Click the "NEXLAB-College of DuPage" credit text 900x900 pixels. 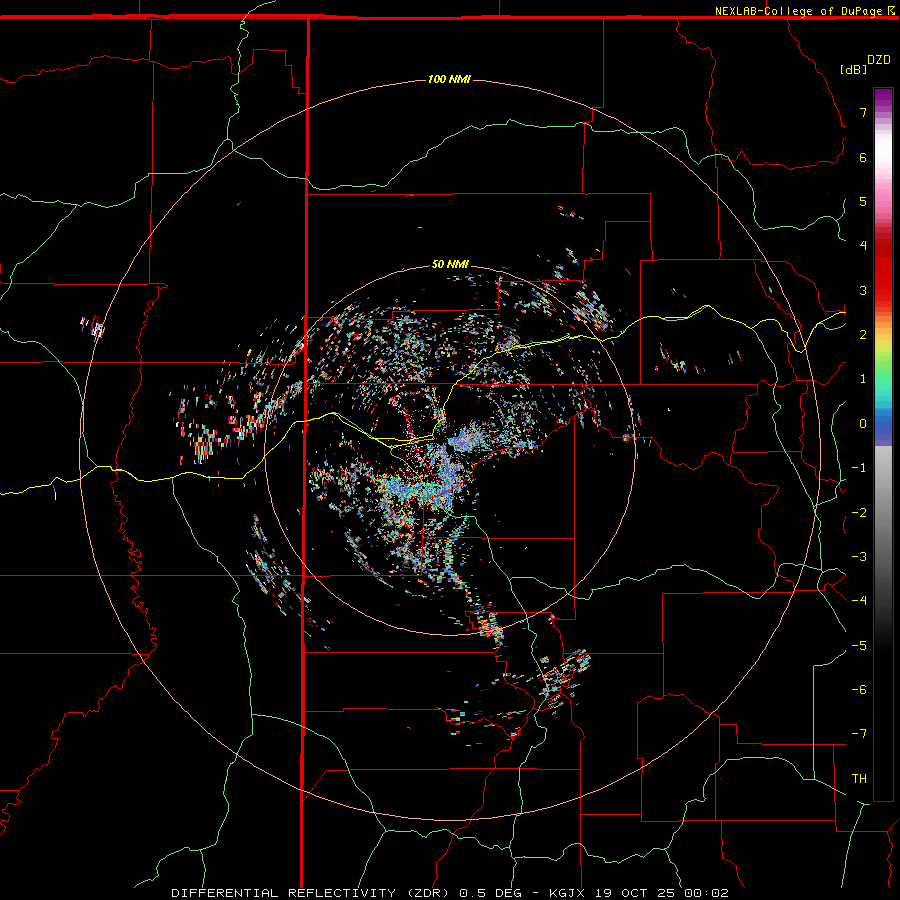click(x=798, y=11)
